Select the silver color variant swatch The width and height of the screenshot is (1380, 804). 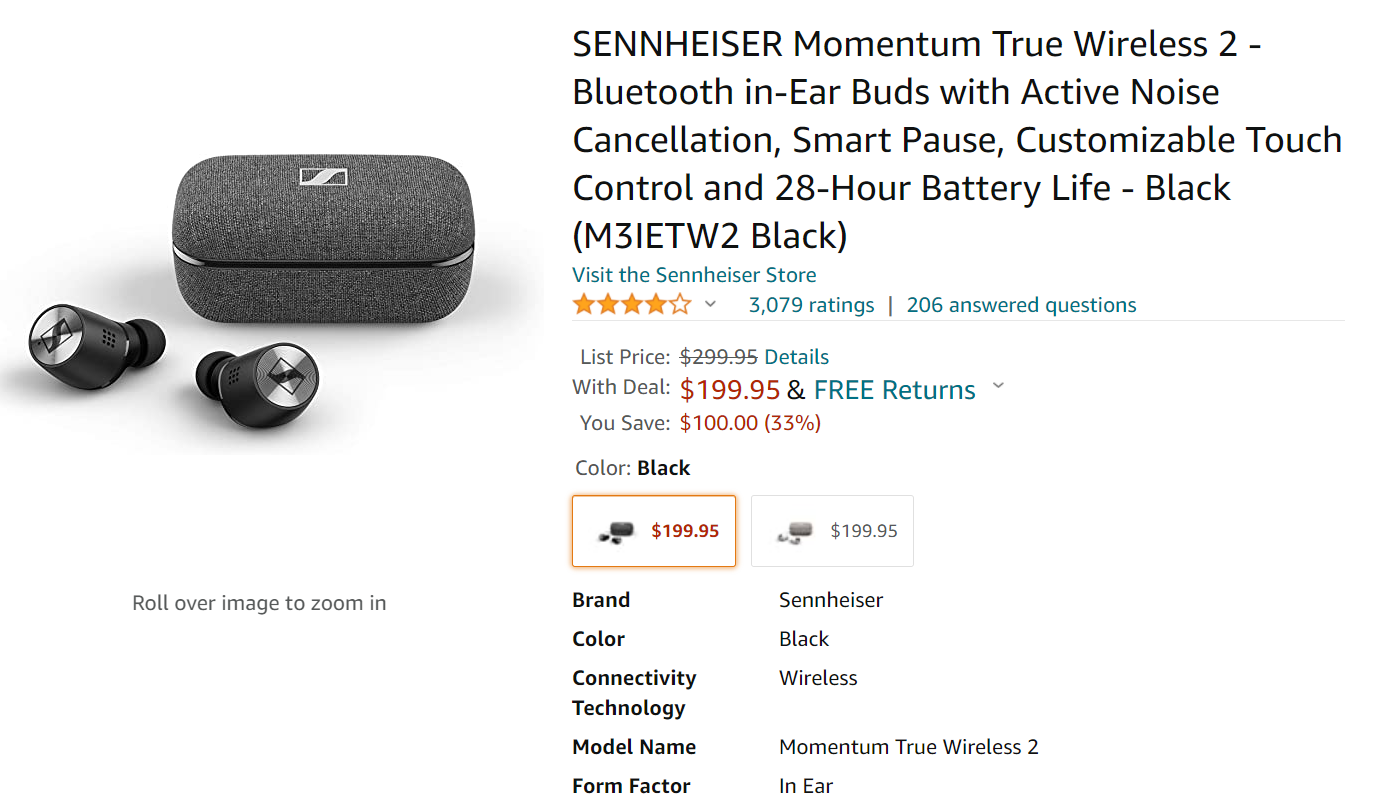pos(832,530)
